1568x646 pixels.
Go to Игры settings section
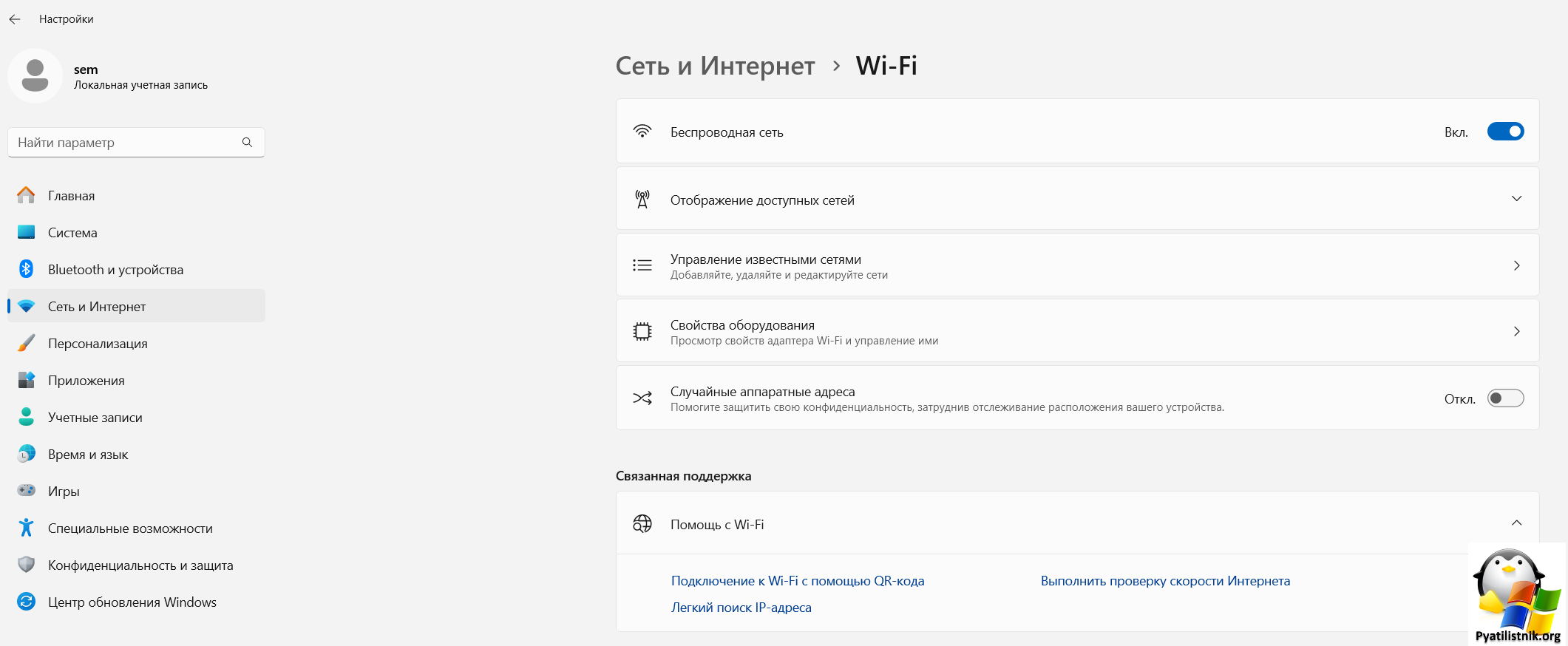(x=136, y=491)
